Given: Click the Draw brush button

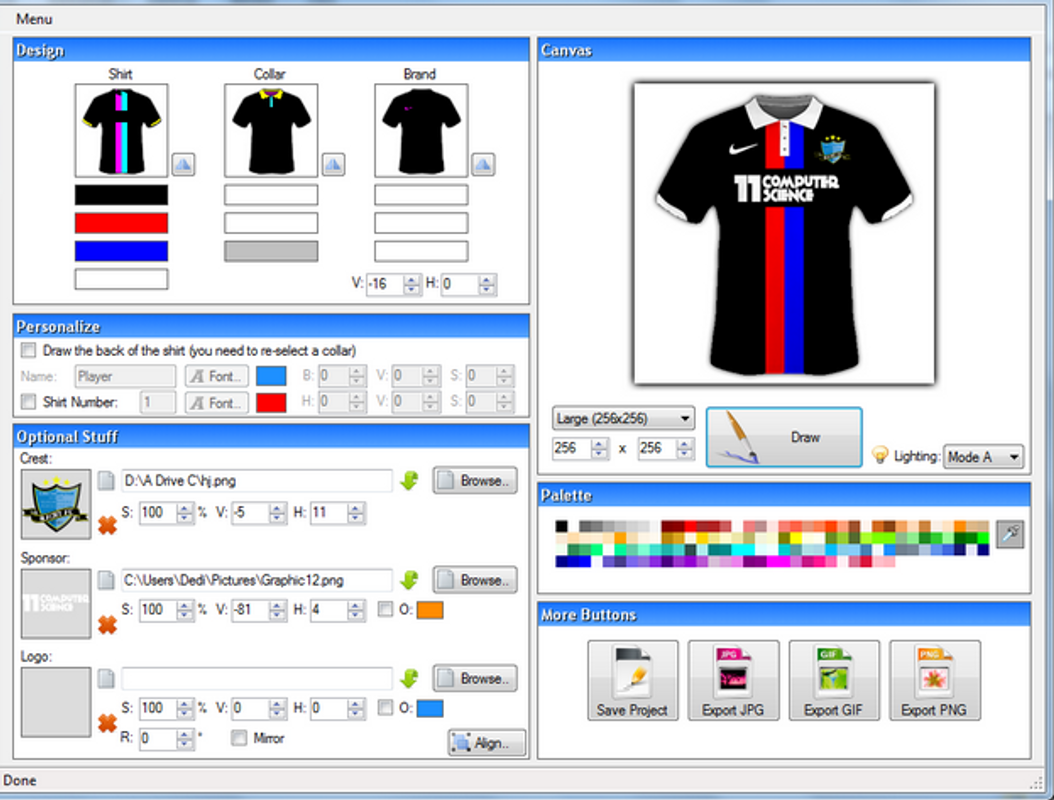Looking at the screenshot, I should 784,437.
